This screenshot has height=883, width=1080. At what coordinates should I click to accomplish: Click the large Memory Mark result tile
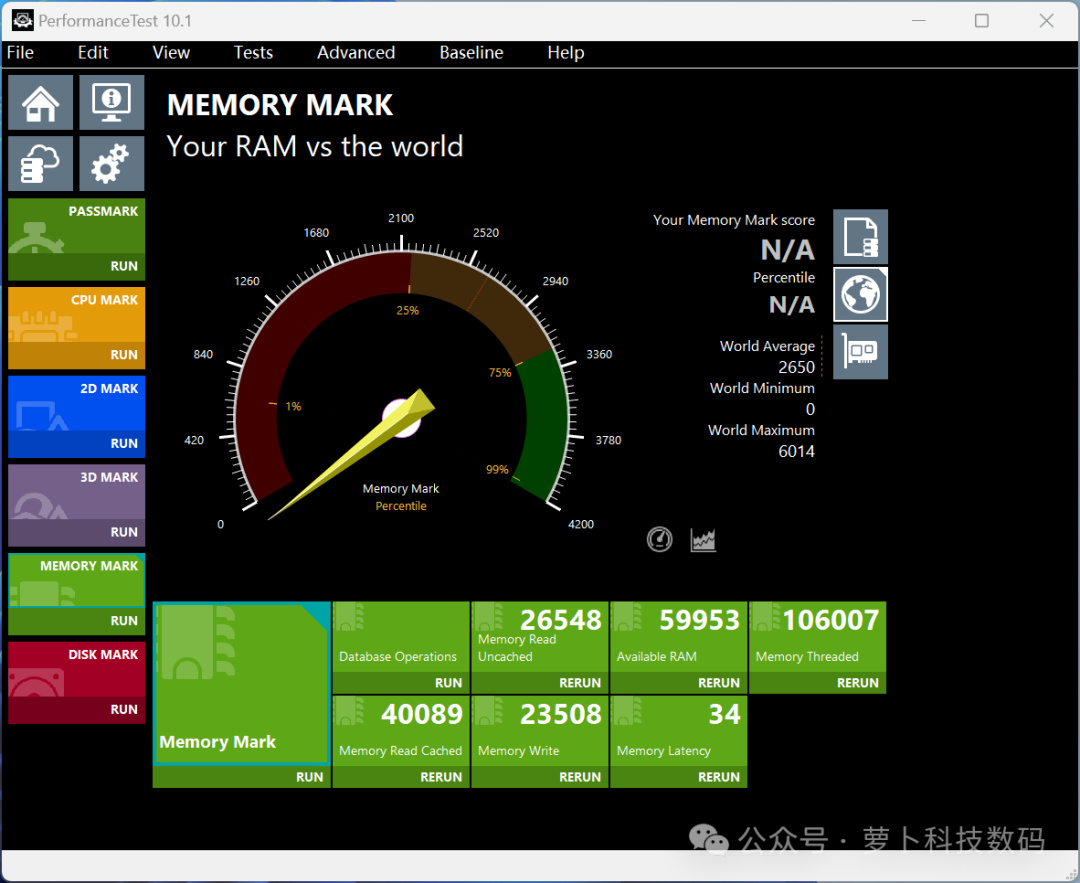pyautogui.click(x=241, y=683)
